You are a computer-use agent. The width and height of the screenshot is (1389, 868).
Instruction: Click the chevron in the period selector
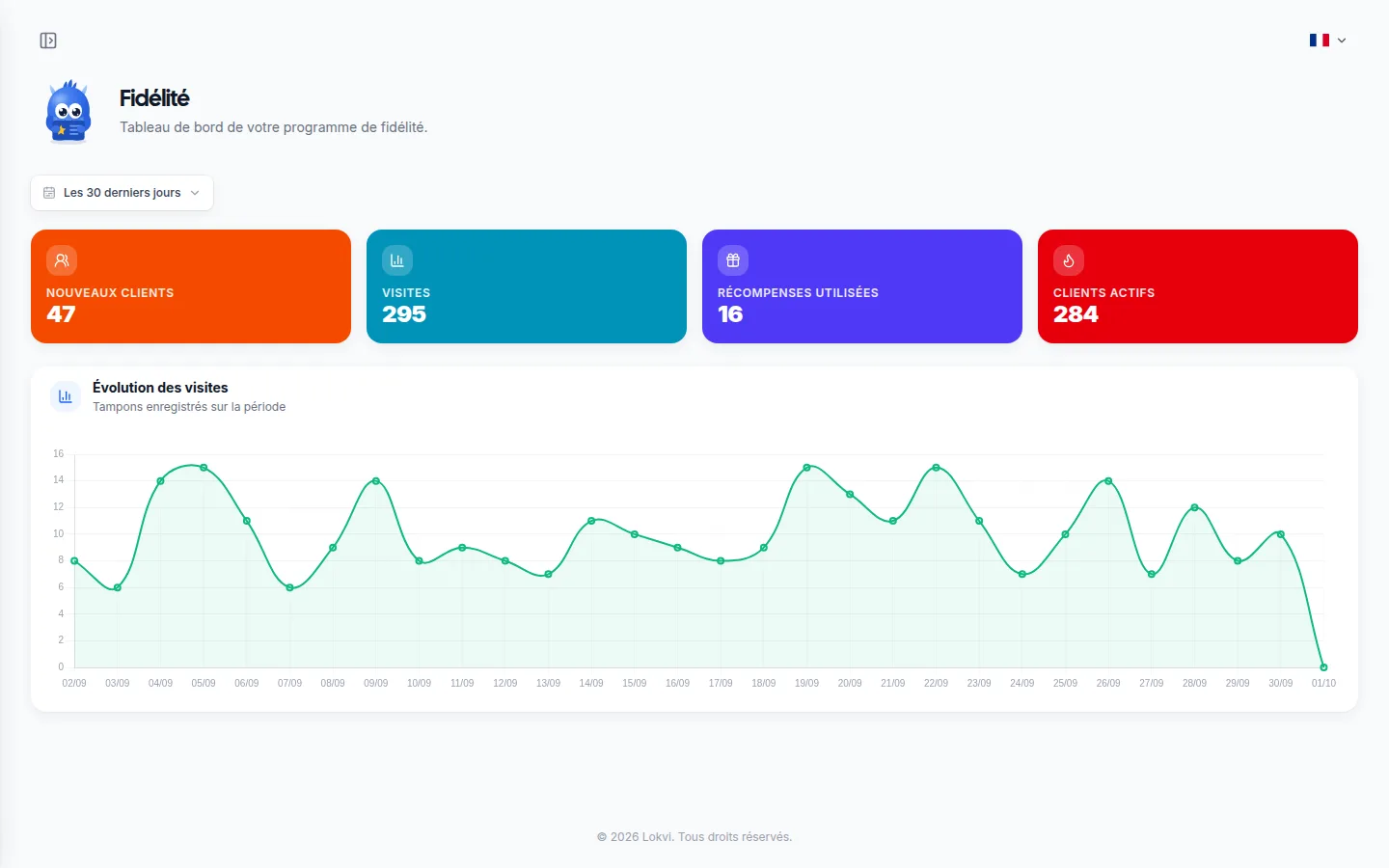195,193
